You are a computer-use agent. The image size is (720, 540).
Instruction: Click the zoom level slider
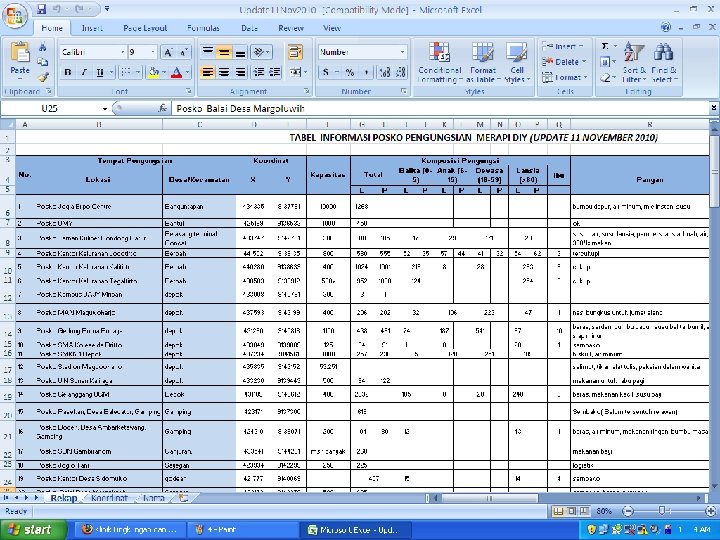[x=662, y=511]
